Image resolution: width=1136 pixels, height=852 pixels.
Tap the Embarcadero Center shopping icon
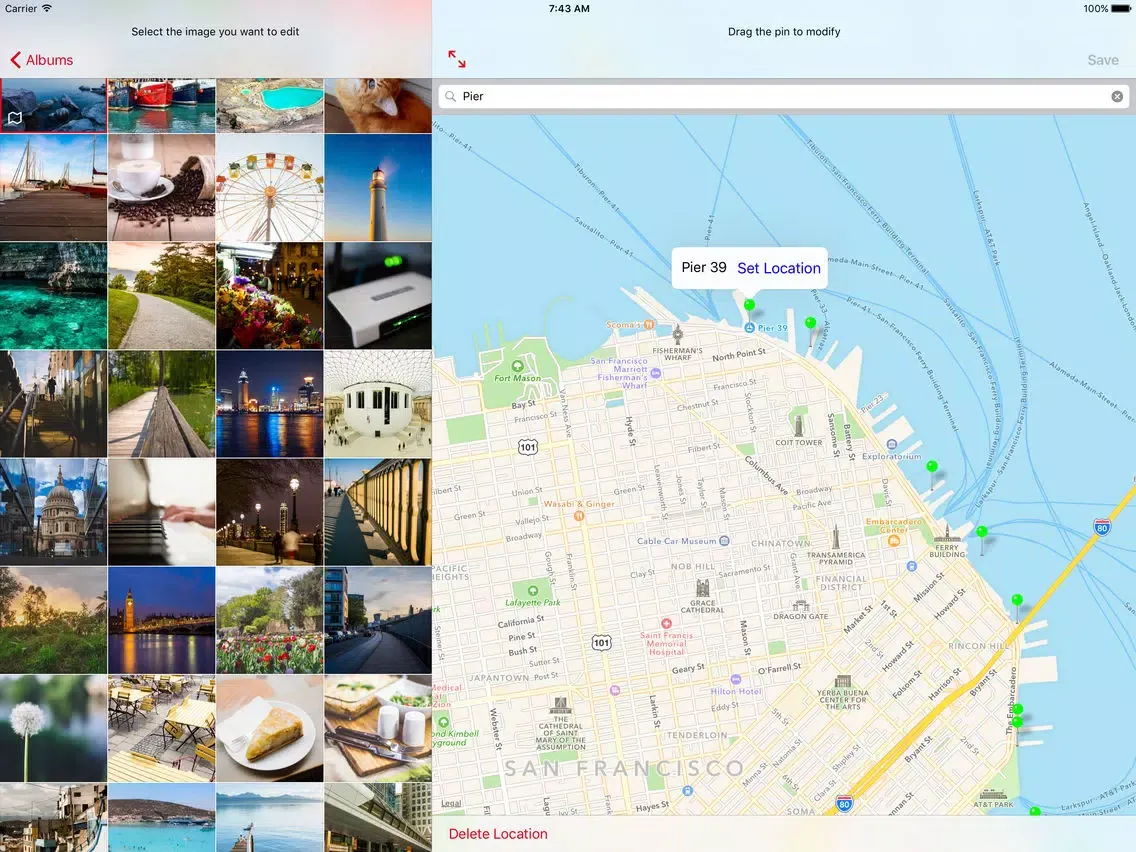pyautogui.click(x=893, y=540)
